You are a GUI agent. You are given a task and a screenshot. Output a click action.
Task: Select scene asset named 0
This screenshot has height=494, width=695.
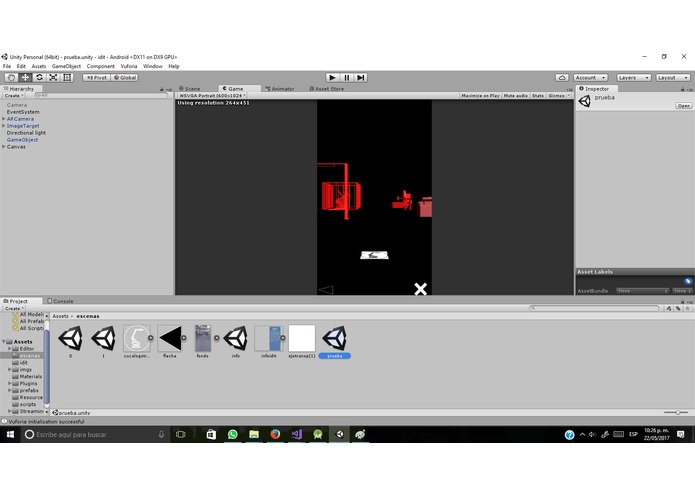(x=70, y=342)
